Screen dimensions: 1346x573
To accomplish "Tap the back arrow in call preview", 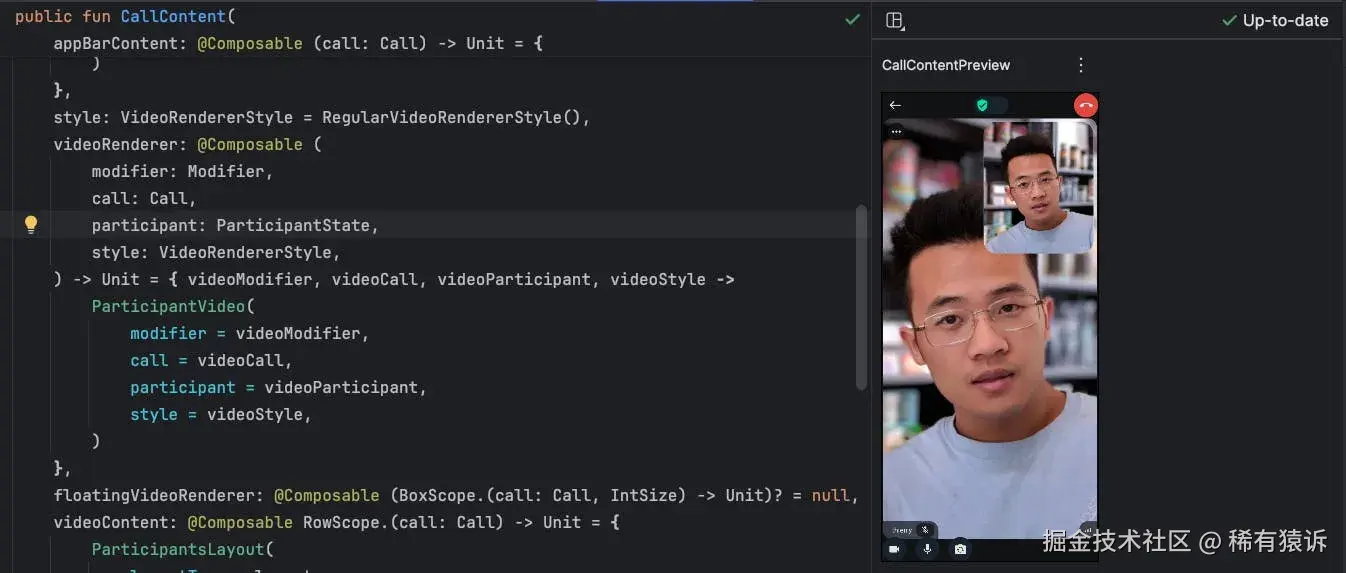I will pos(895,105).
